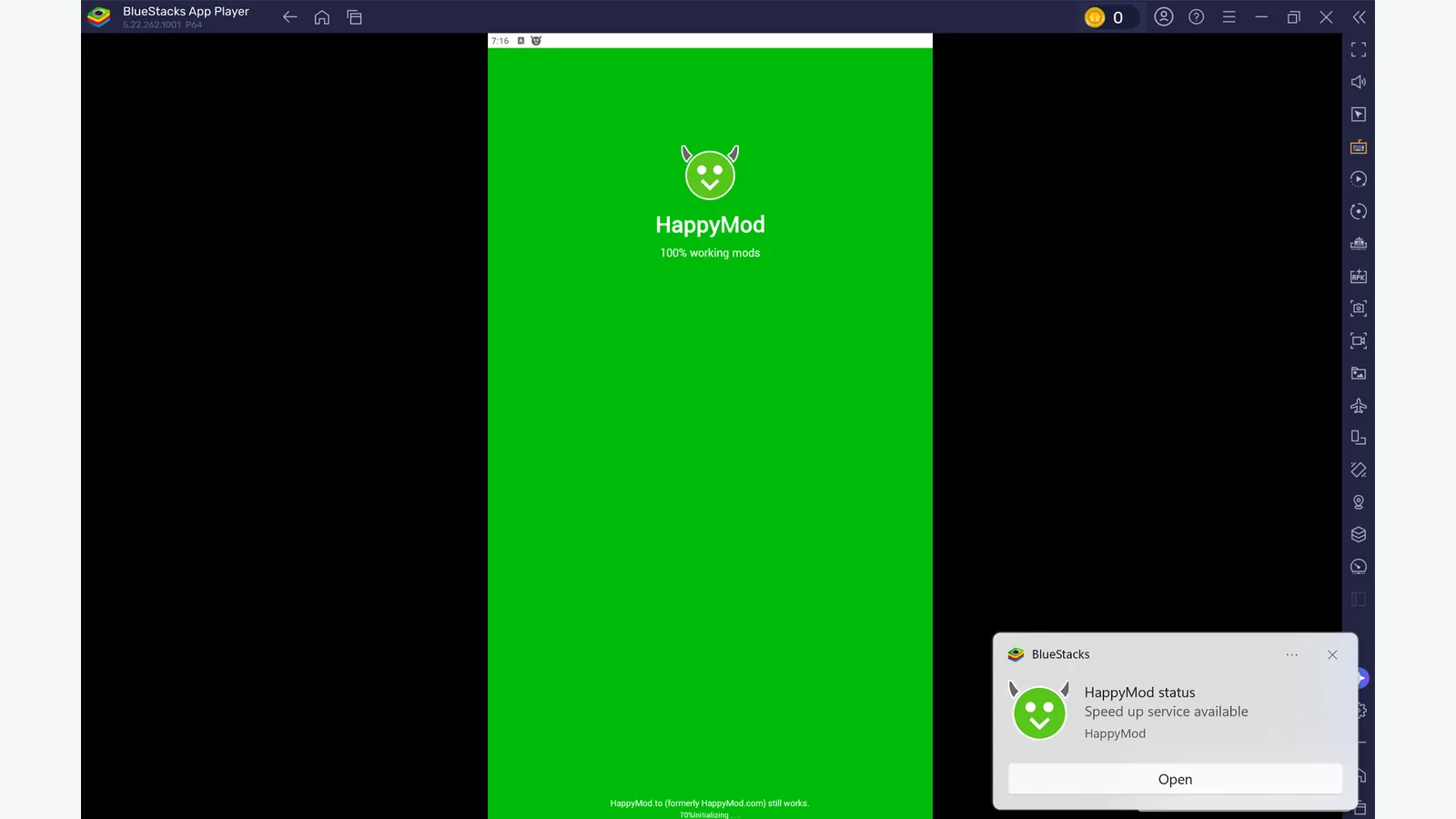Open the help question mark icon
Image resolution: width=1456 pixels, height=819 pixels.
1197,16
